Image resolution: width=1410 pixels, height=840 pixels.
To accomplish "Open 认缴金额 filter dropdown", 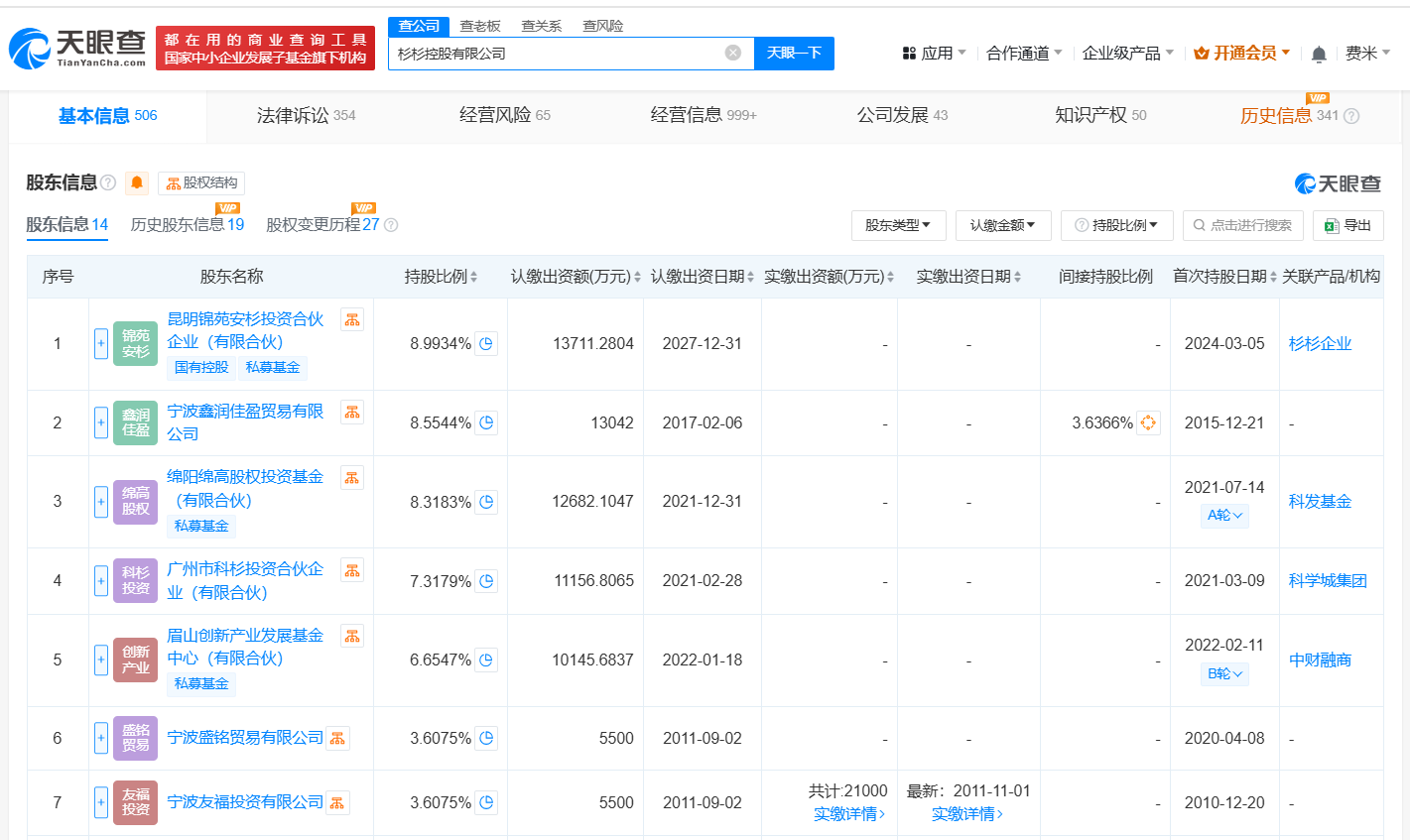I will click(x=1003, y=225).
